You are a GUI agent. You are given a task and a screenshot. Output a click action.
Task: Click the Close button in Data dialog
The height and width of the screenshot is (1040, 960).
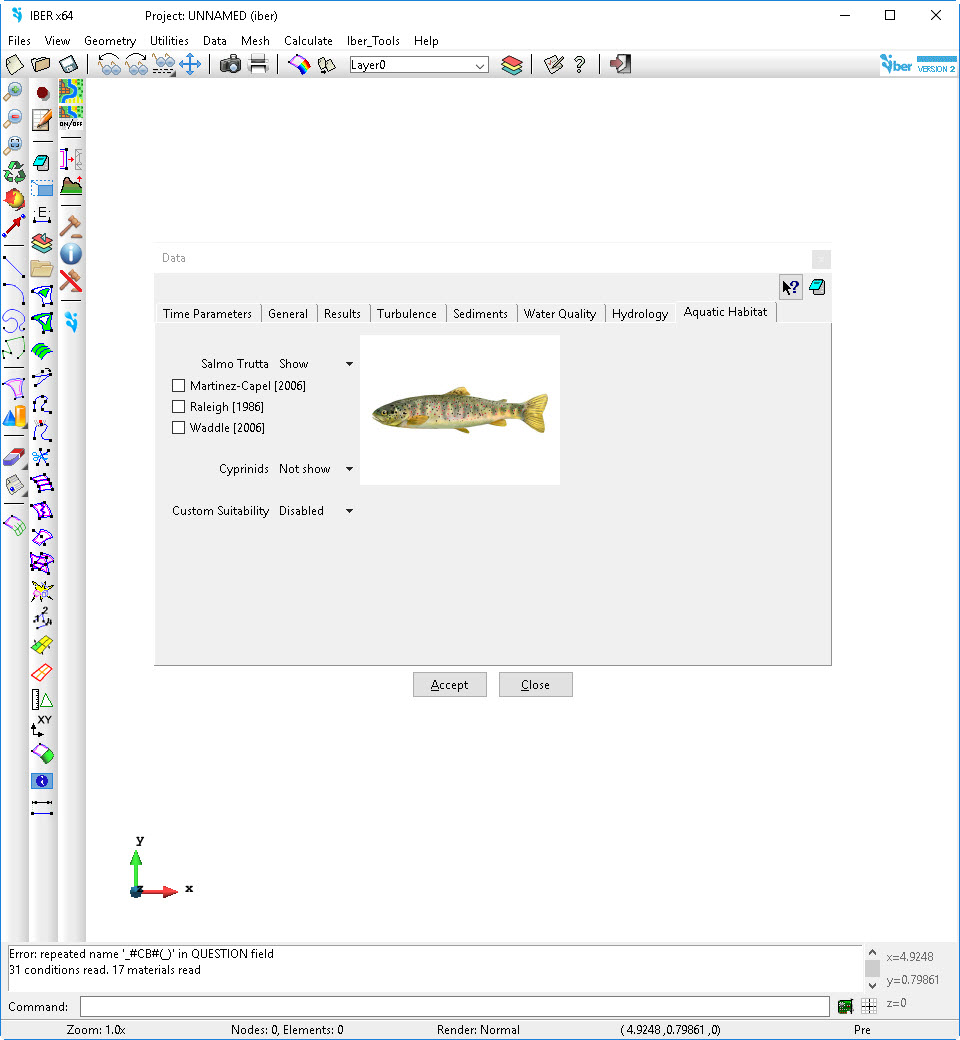pyautogui.click(x=535, y=685)
